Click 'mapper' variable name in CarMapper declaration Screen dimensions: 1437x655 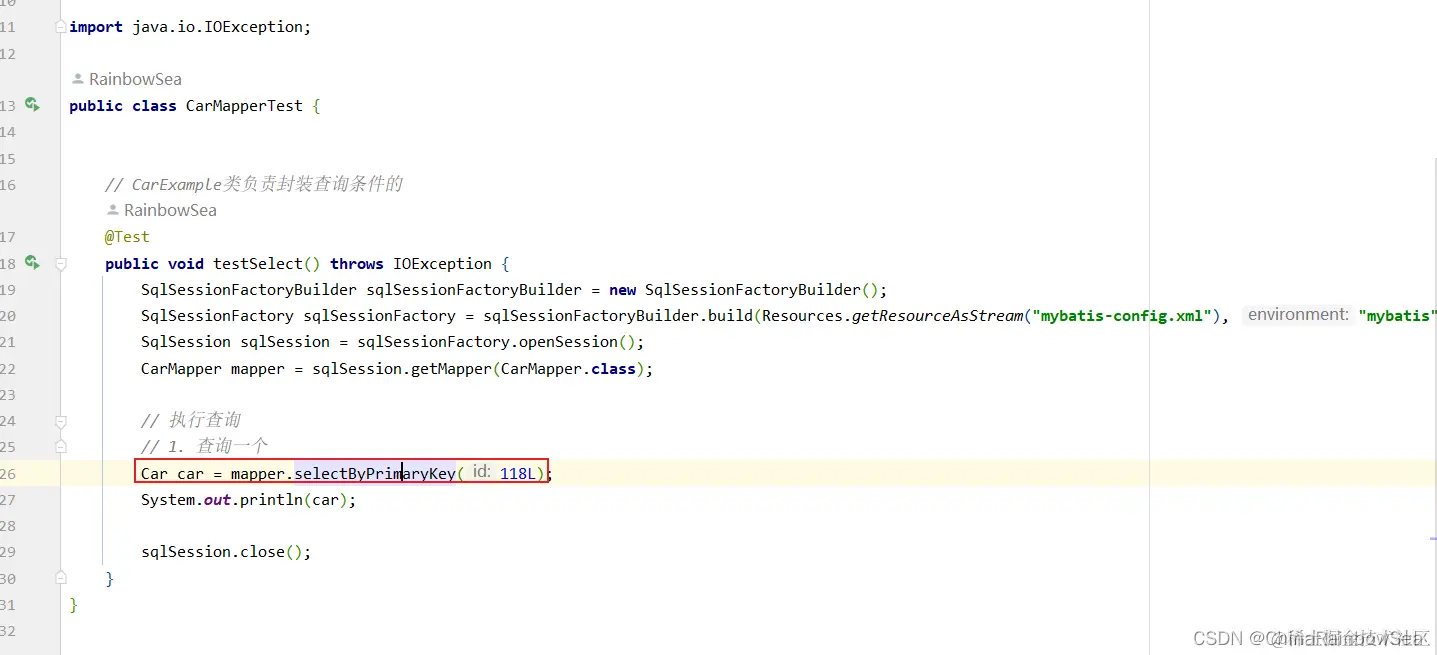click(258, 369)
